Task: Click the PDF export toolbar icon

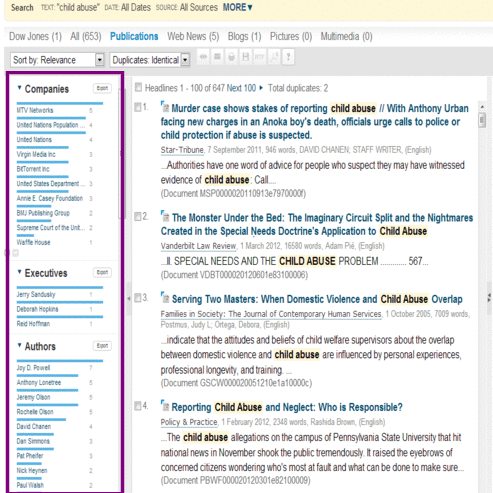Action: pyautogui.click(x=274, y=57)
